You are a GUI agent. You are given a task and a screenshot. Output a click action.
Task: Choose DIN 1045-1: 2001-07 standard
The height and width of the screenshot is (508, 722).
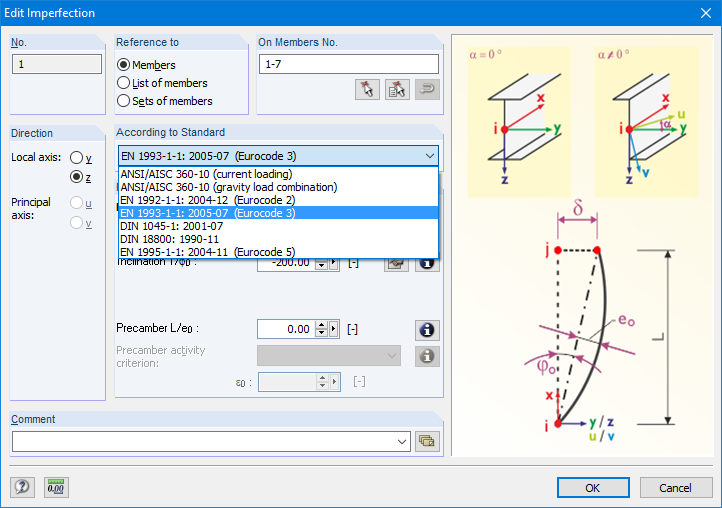pos(279,226)
